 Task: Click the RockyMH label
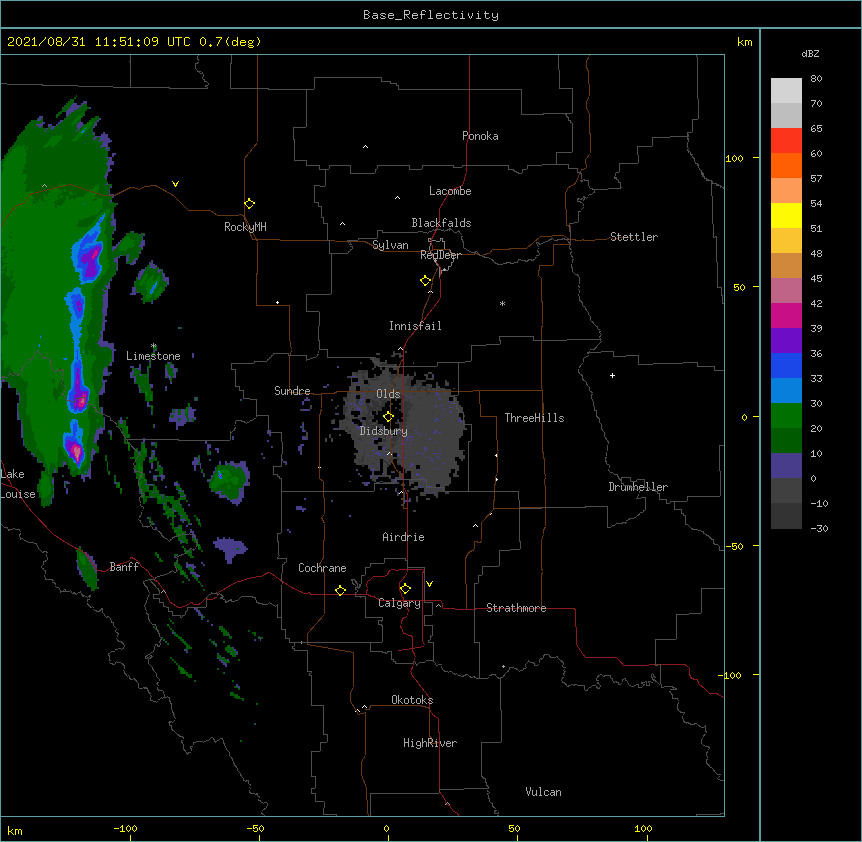(245, 227)
